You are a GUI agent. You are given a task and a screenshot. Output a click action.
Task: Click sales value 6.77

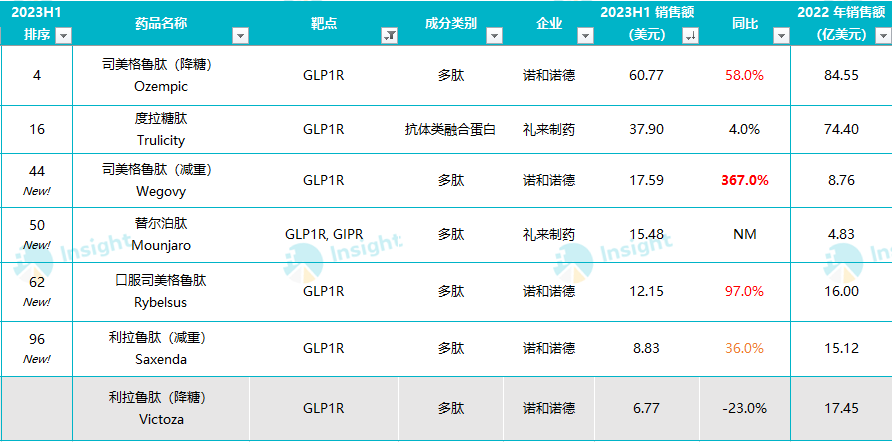647,408
